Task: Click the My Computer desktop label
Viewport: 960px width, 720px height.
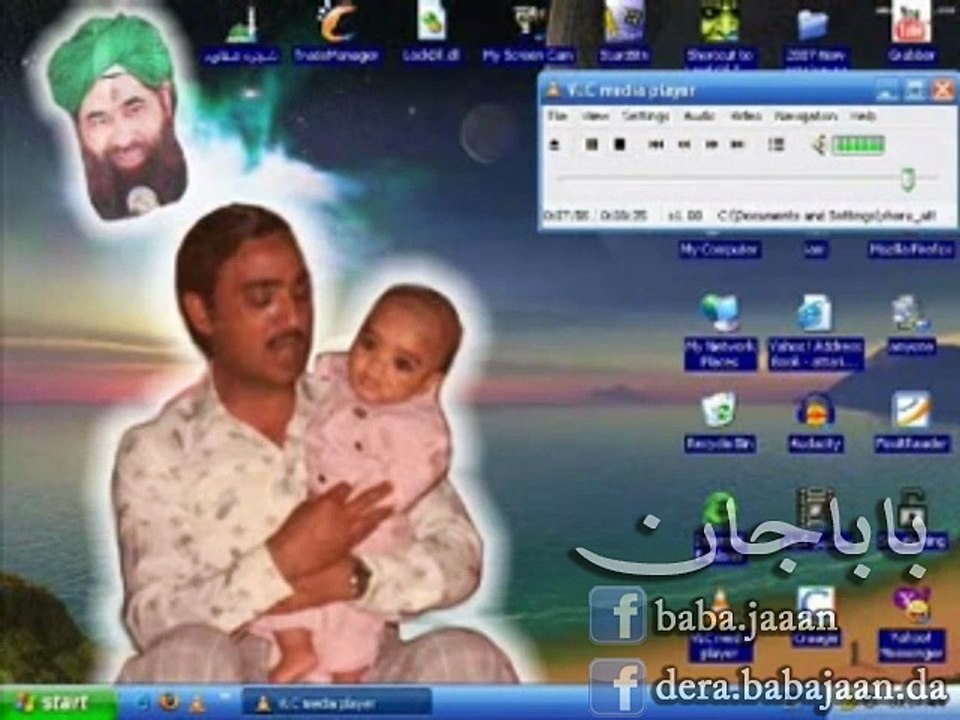Action: point(719,249)
